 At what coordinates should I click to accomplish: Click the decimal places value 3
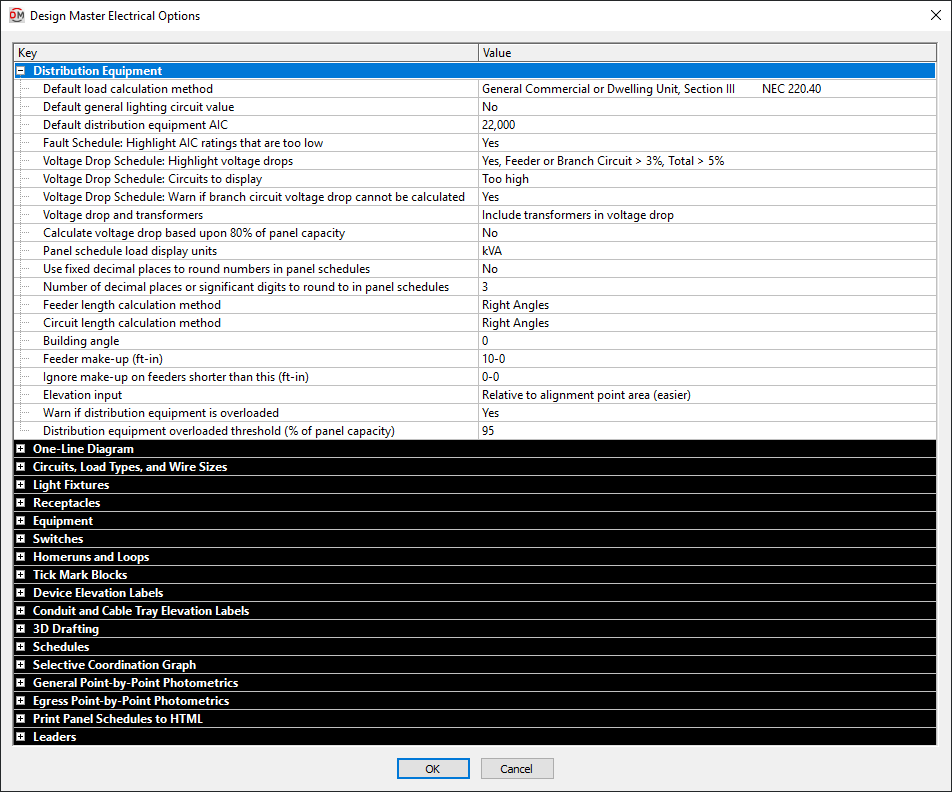707,287
